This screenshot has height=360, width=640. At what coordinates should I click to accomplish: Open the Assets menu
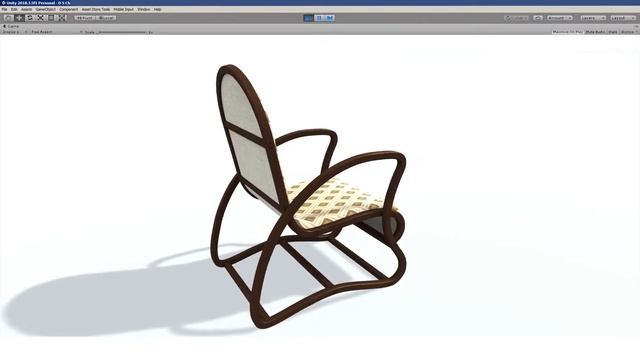coord(26,9)
